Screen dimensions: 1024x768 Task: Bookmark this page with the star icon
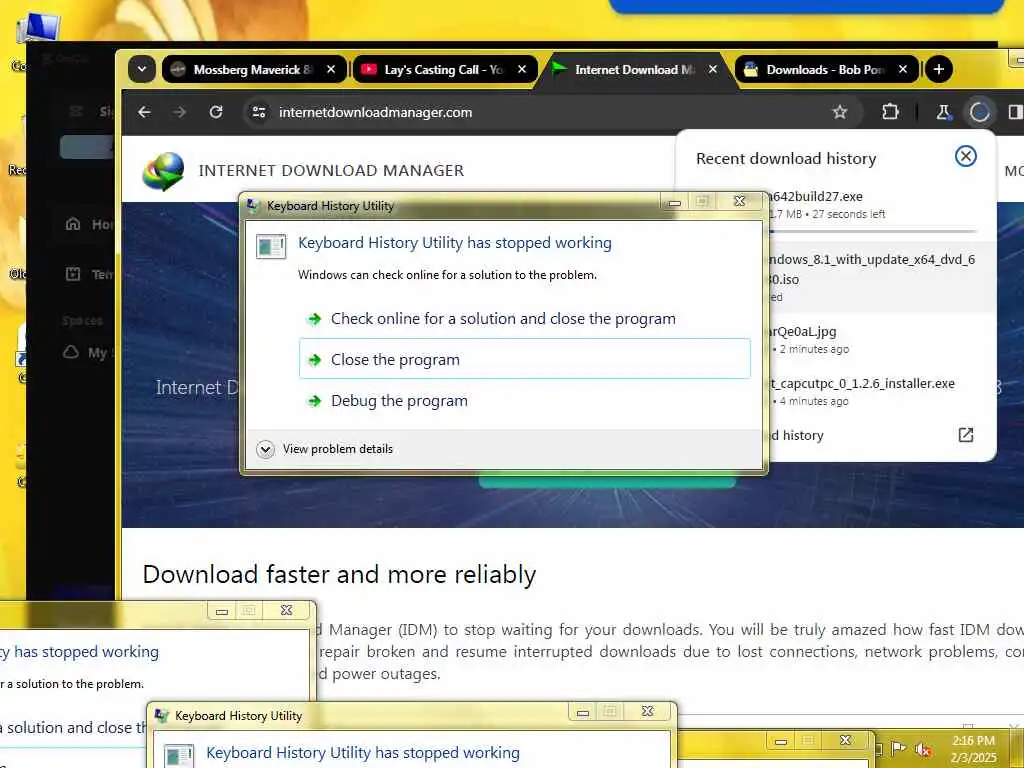point(840,112)
